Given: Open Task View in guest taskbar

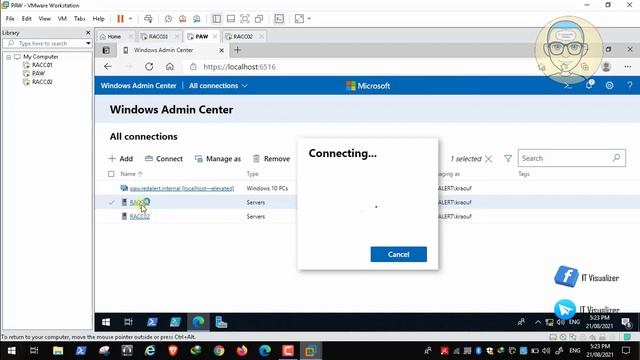Looking at the screenshot, I should pyautogui.click(x=128, y=322).
